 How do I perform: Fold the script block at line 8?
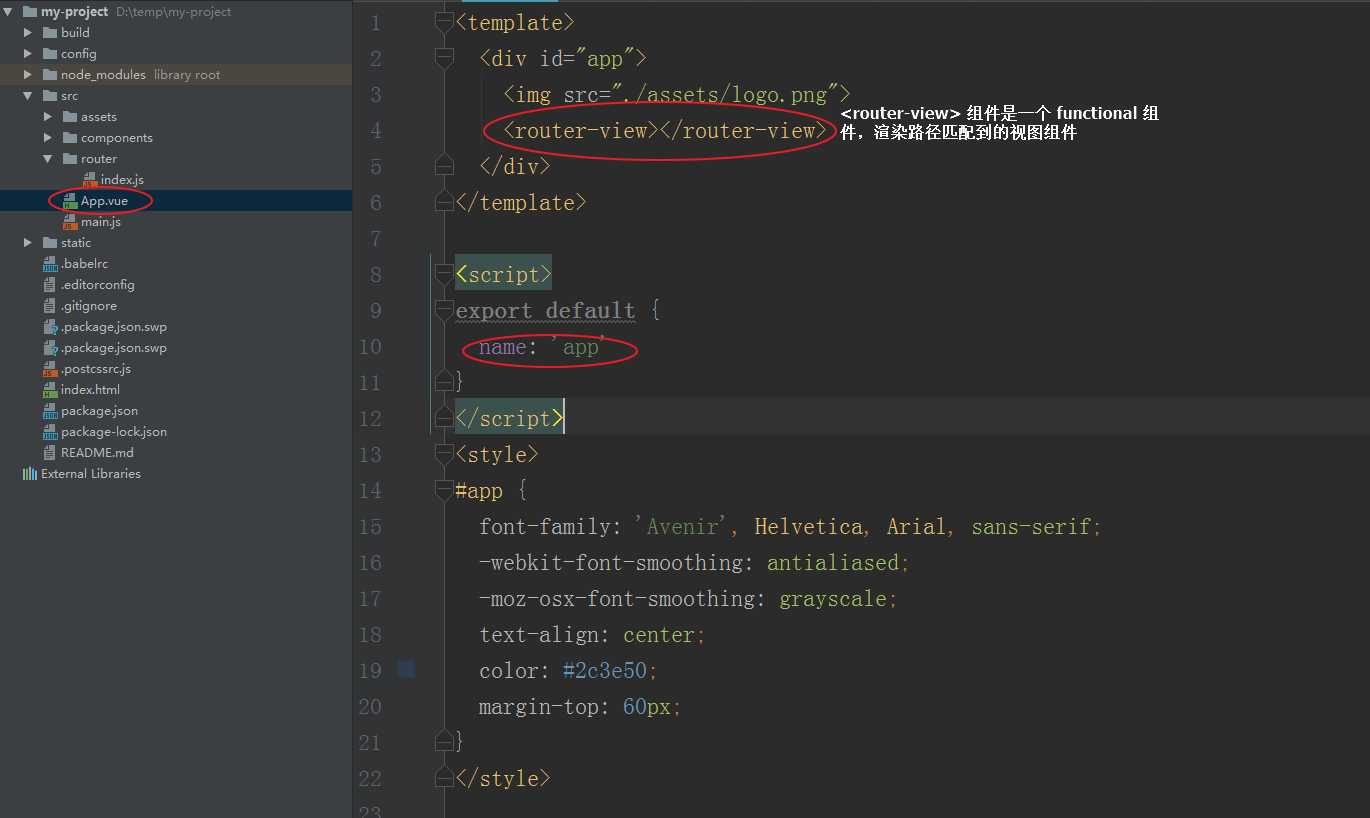pos(444,274)
